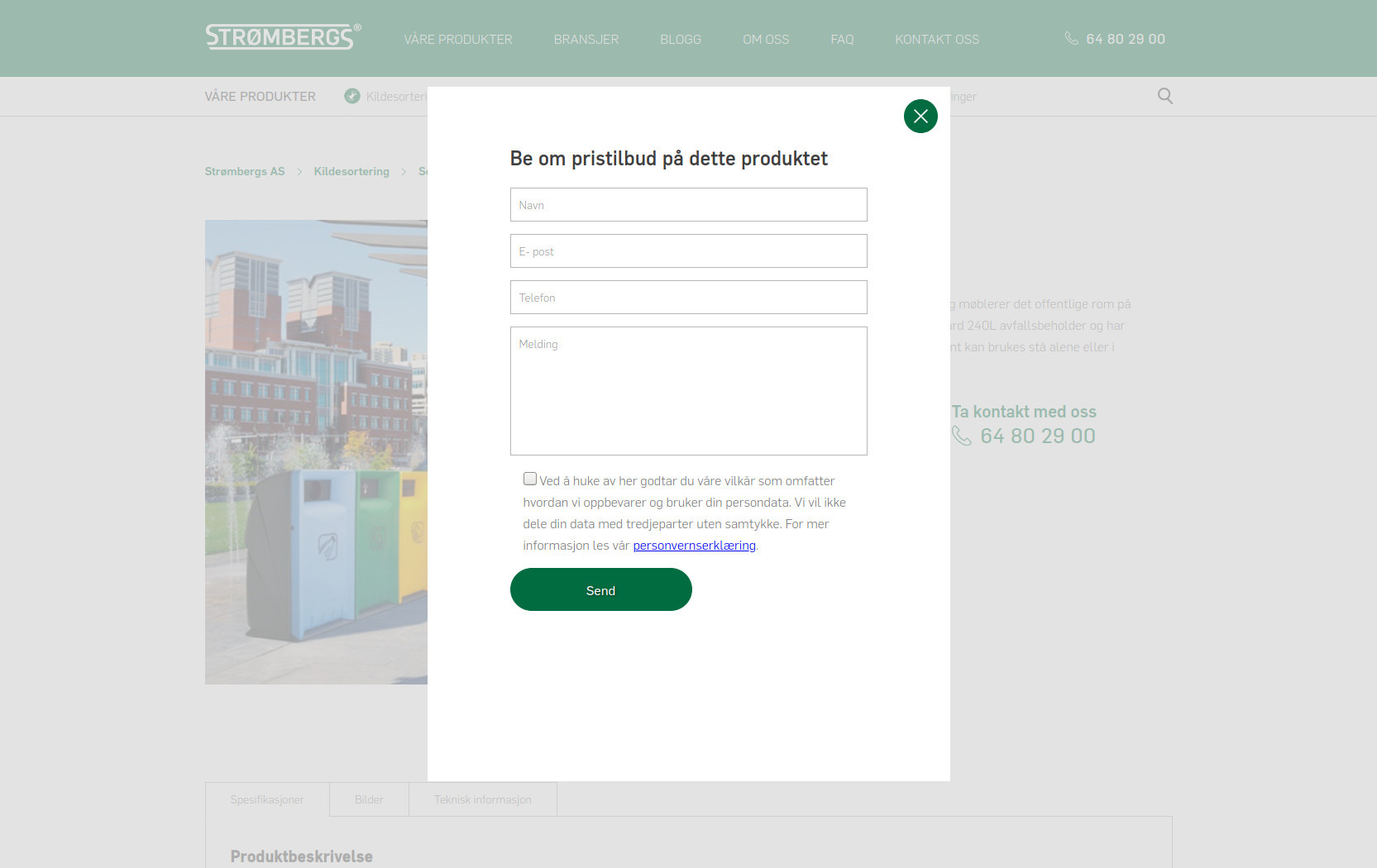The width and height of the screenshot is (1377, 868).
Task: Click the product photo of recycling bins
Action: coord(316,452)
